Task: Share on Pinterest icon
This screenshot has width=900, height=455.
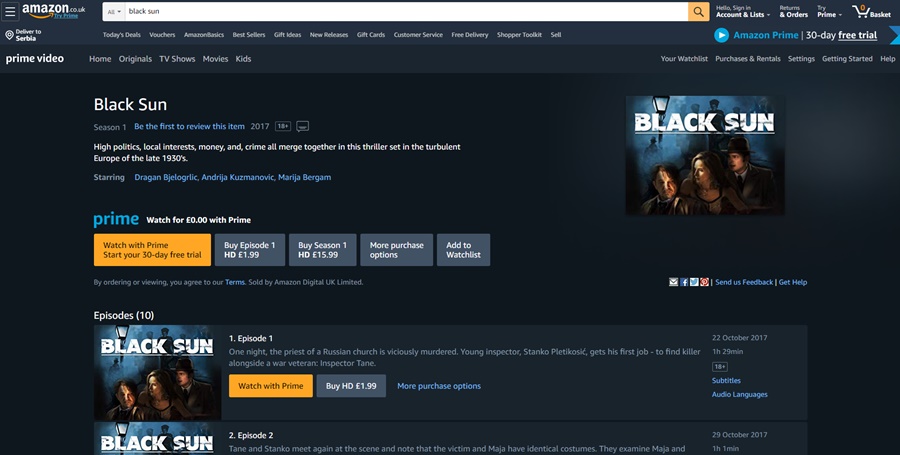Action: [x=704, y=282]
